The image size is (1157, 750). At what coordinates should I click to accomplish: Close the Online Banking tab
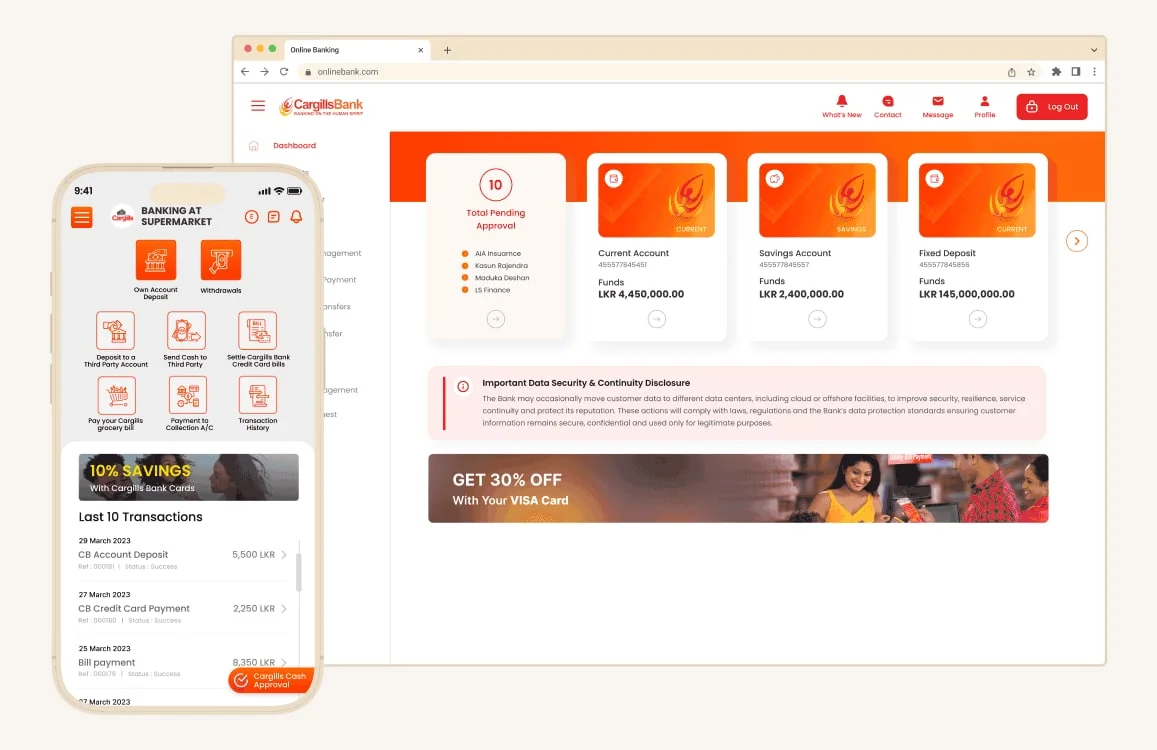click(x=421, y=50)
